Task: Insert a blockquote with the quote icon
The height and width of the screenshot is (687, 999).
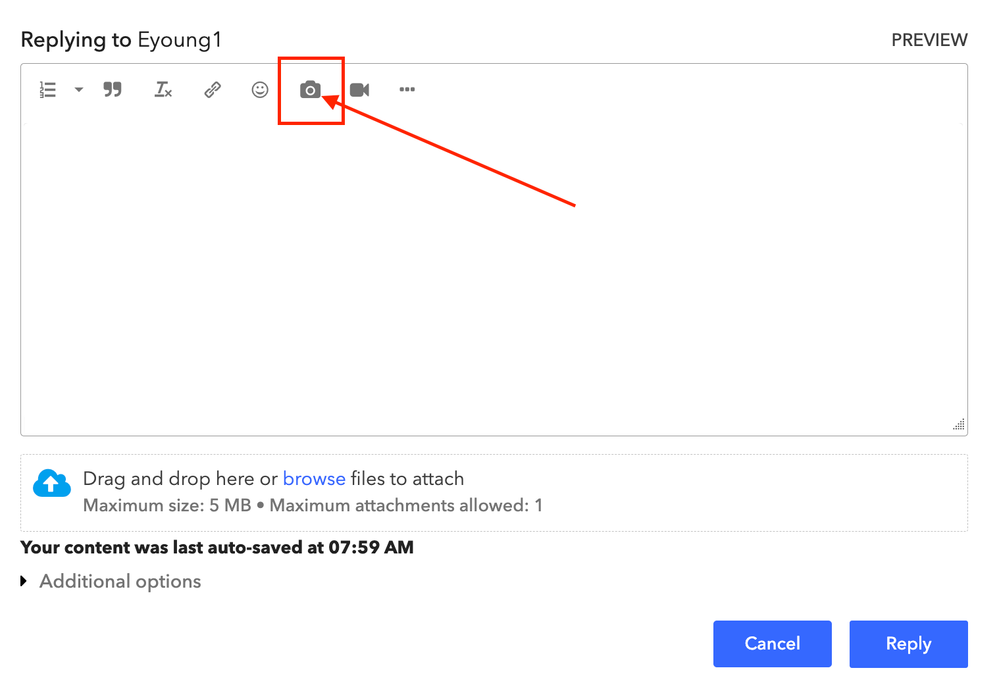Action: pos(113,90)
